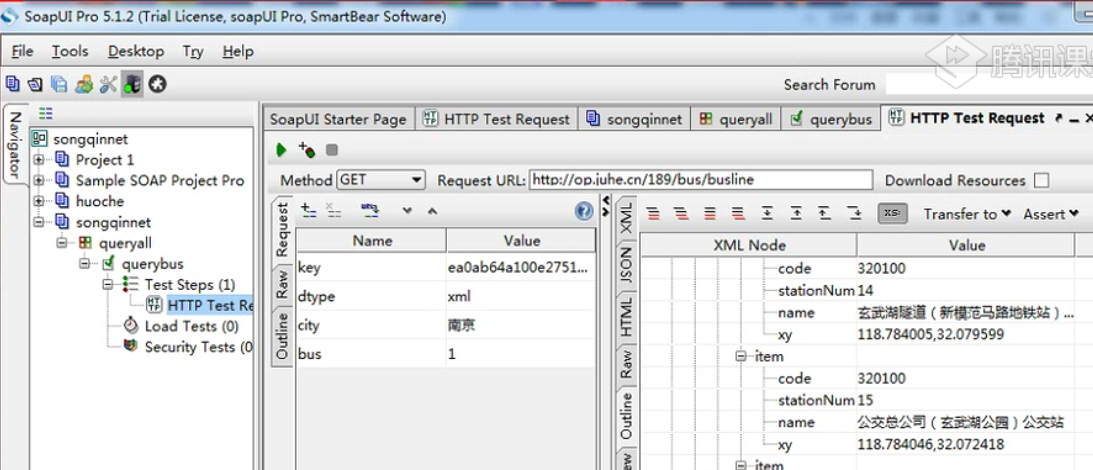Viewport: 1093px width, 470px height.
Task: Run the HTTP request with green play button
Action: 281,150
